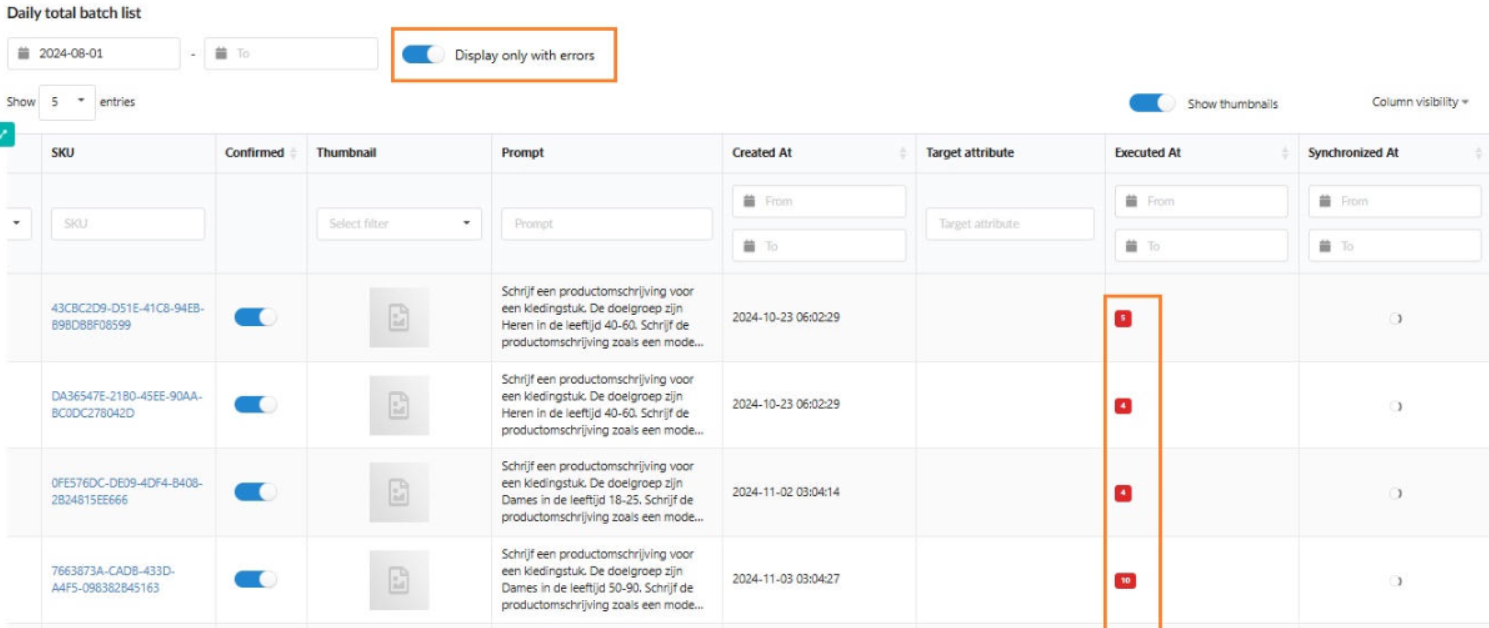The image size is (1489, 628).
Task: Expand the Column visibility dropdown
Action: [1420, 102]
